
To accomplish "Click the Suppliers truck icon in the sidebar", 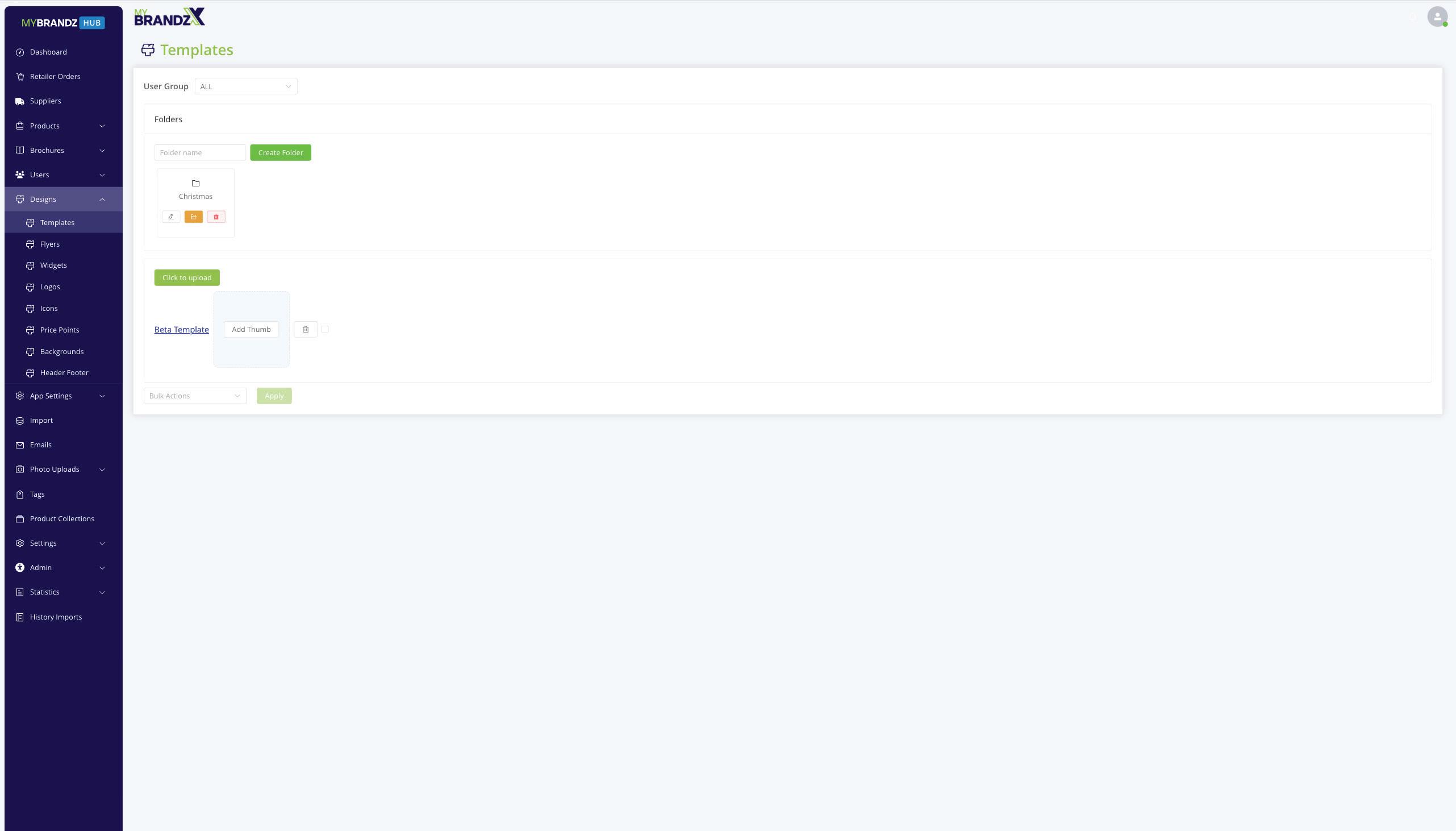I will [x=20, y=101].
